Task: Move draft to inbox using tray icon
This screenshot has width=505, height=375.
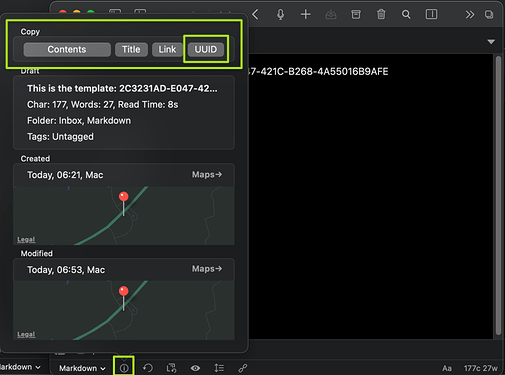Action: tap(331, 14)
